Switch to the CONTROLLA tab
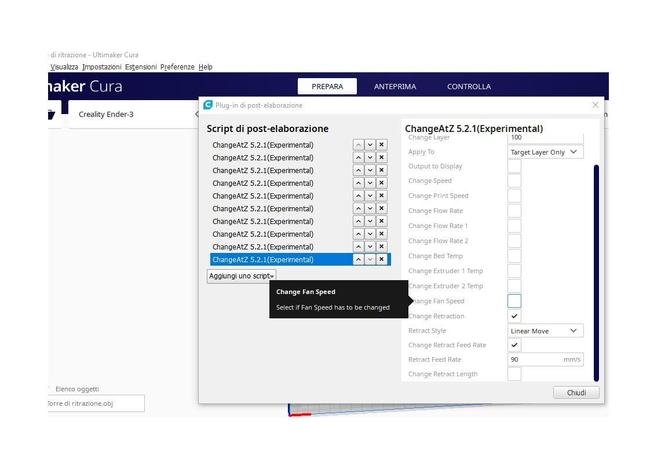This screenshot has height=459, width=650. [x=468, y=87]
